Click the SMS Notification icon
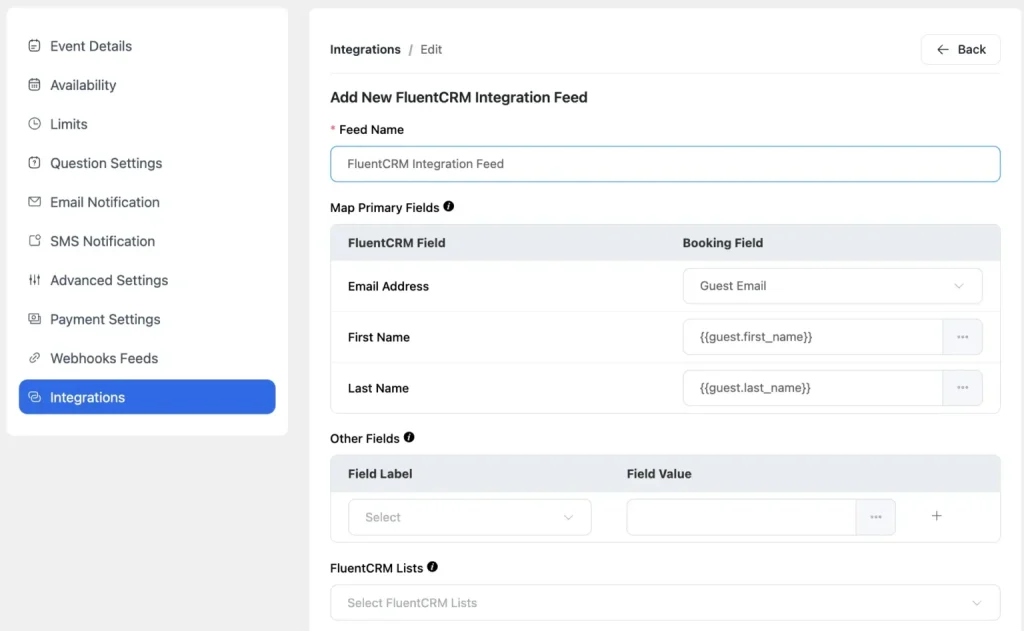Screen dimensions: 1024x631 pos(35,241)
